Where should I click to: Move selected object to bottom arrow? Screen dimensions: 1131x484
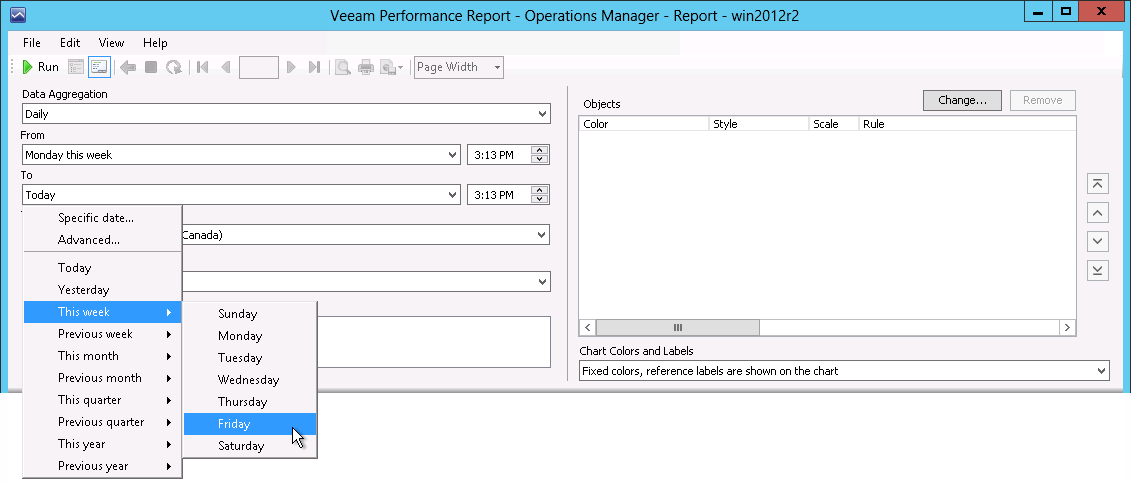(1097, 270)
